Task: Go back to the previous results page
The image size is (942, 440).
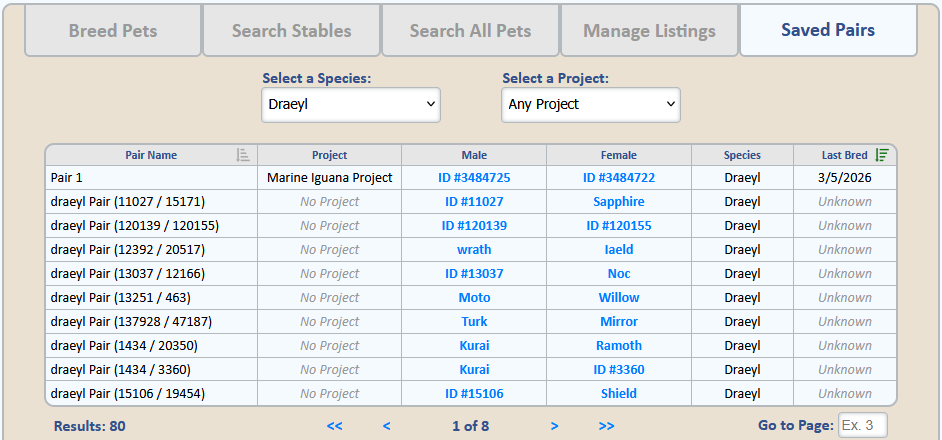Action: click(x=386, y=426)
